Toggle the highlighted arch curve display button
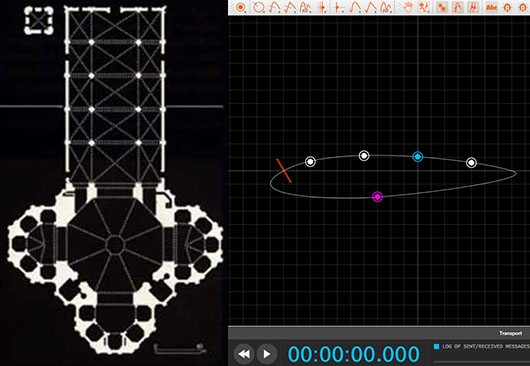Screen dimensions: 530x366 pyautogui.click(x=458, y=7)
